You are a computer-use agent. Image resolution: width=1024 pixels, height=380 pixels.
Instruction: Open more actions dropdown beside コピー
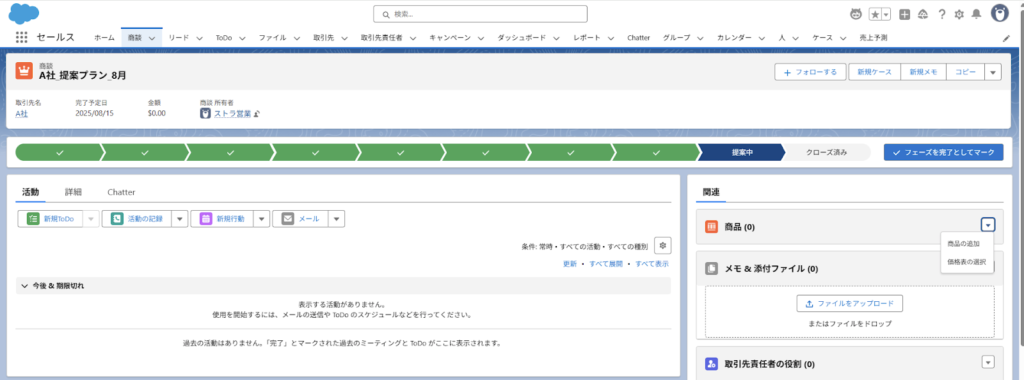coord(993,72)
